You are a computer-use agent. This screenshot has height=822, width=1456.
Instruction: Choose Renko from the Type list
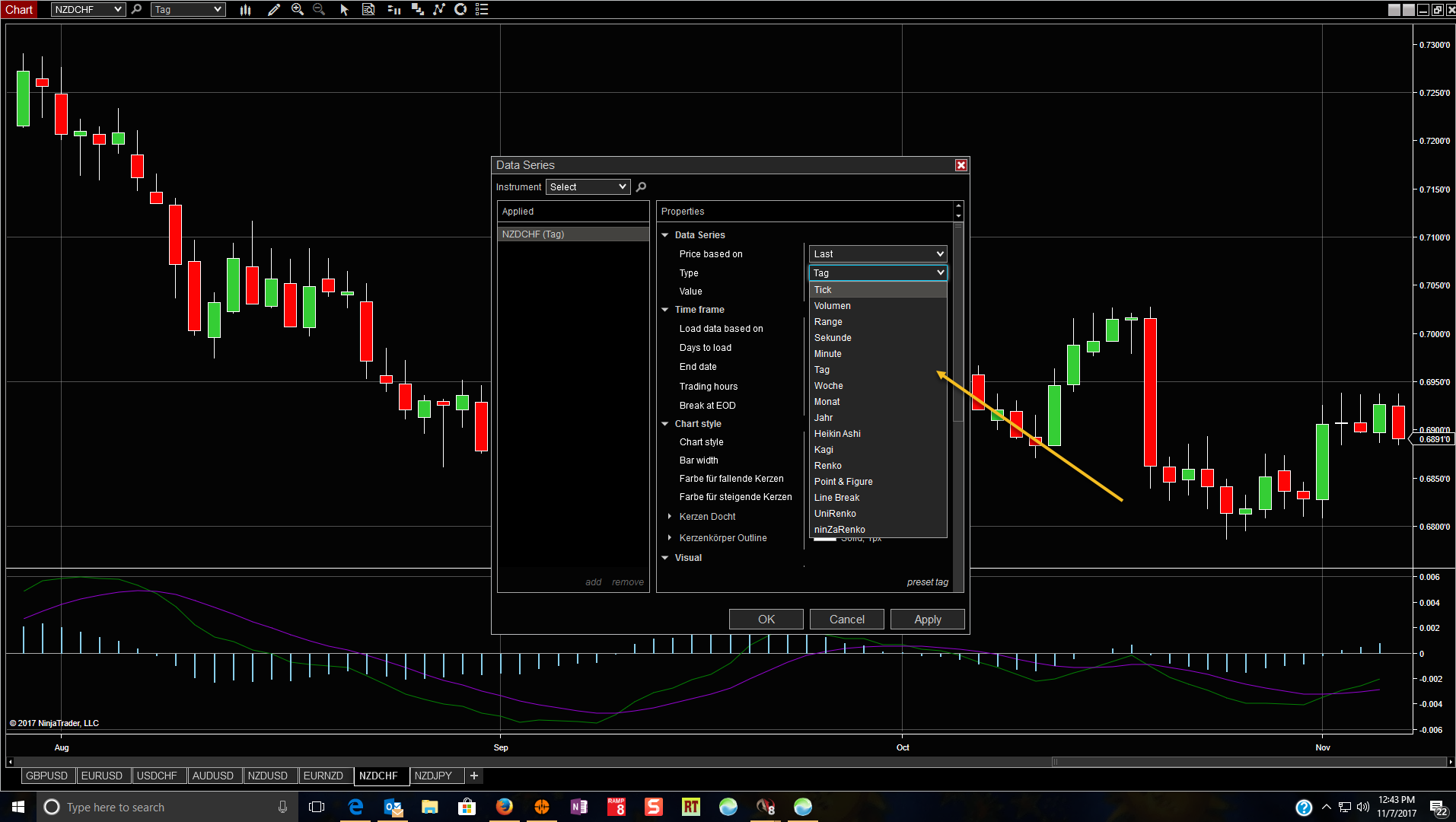point(878,466)
